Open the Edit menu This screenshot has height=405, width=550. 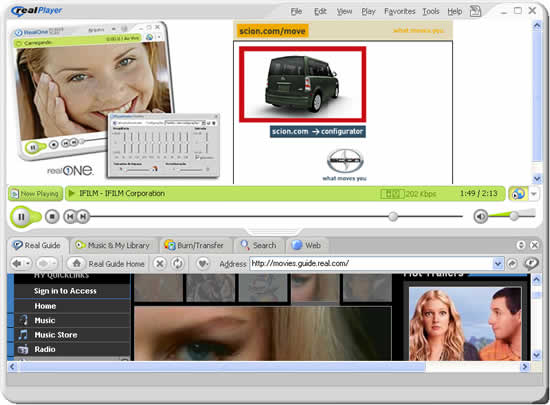pyautogui.click(x=320, y=12)
